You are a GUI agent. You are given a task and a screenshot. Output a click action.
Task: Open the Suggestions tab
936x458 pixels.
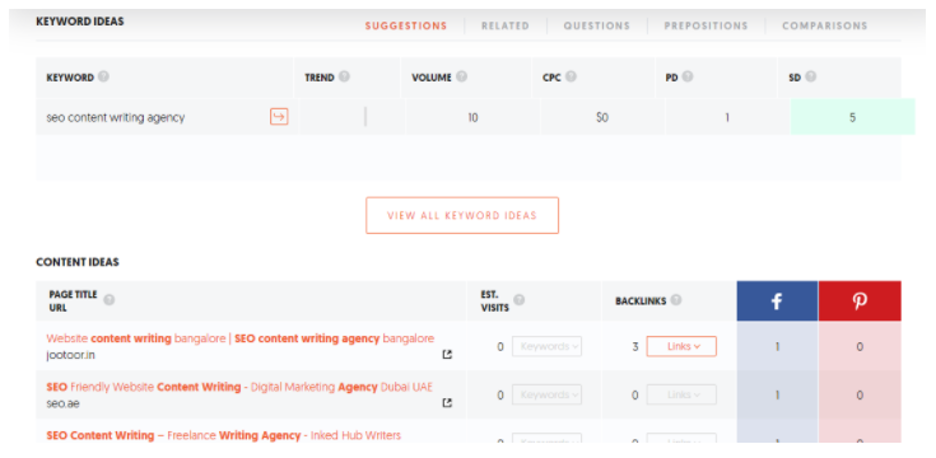[x=406, y=26]
